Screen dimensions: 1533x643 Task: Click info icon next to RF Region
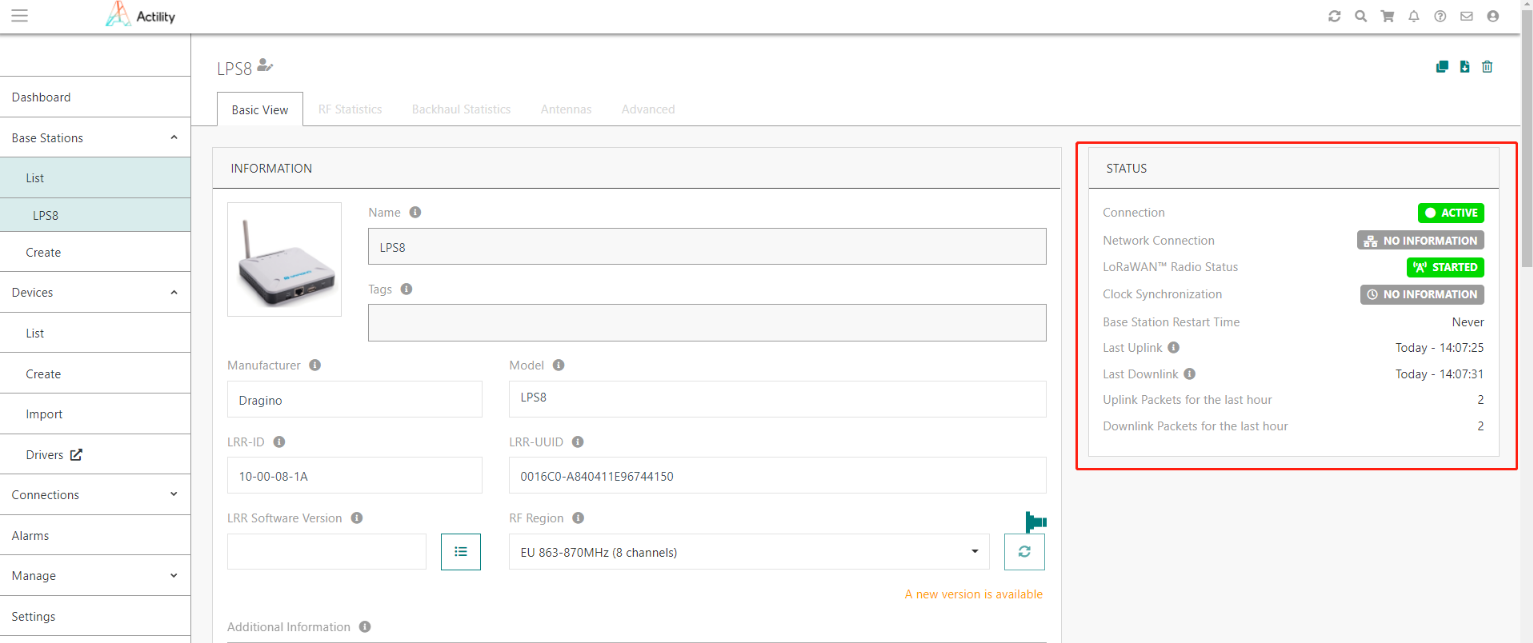click(578, 518)
